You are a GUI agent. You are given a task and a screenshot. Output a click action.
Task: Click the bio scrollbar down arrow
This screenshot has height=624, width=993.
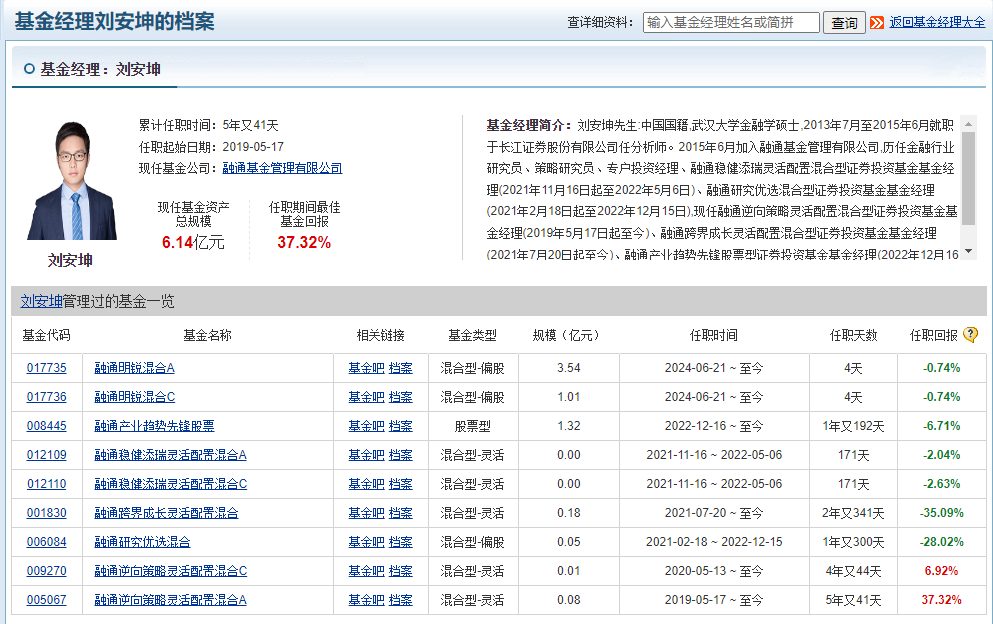[968, 252]
